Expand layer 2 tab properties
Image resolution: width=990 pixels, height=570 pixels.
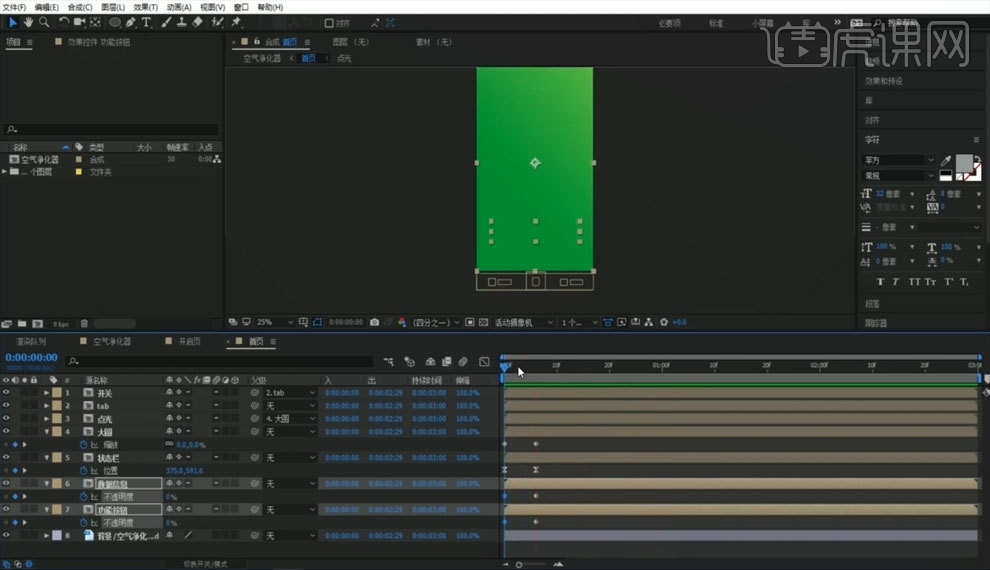click(x=46, y=405)
